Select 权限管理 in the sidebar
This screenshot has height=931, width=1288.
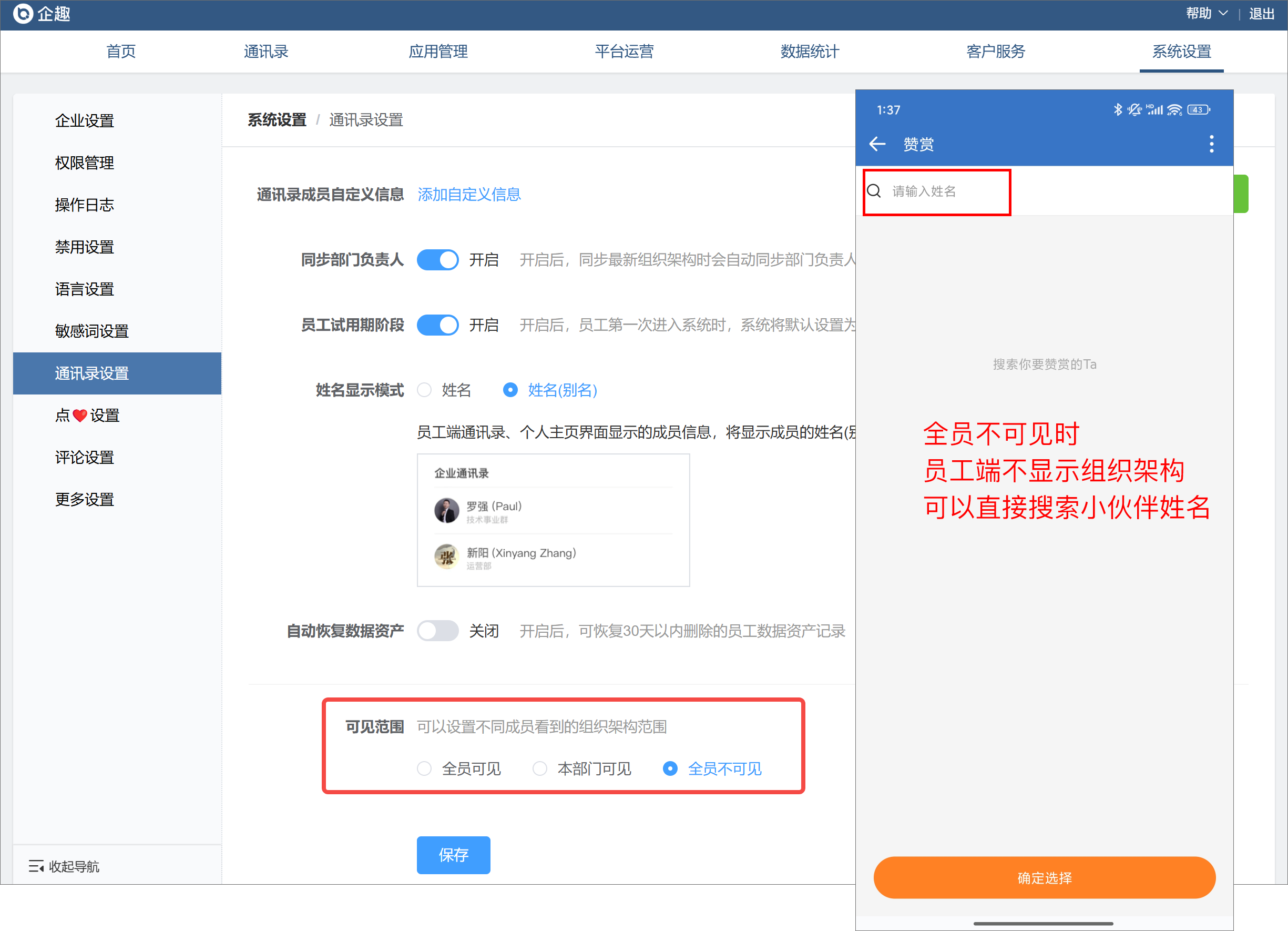point(85,163)
